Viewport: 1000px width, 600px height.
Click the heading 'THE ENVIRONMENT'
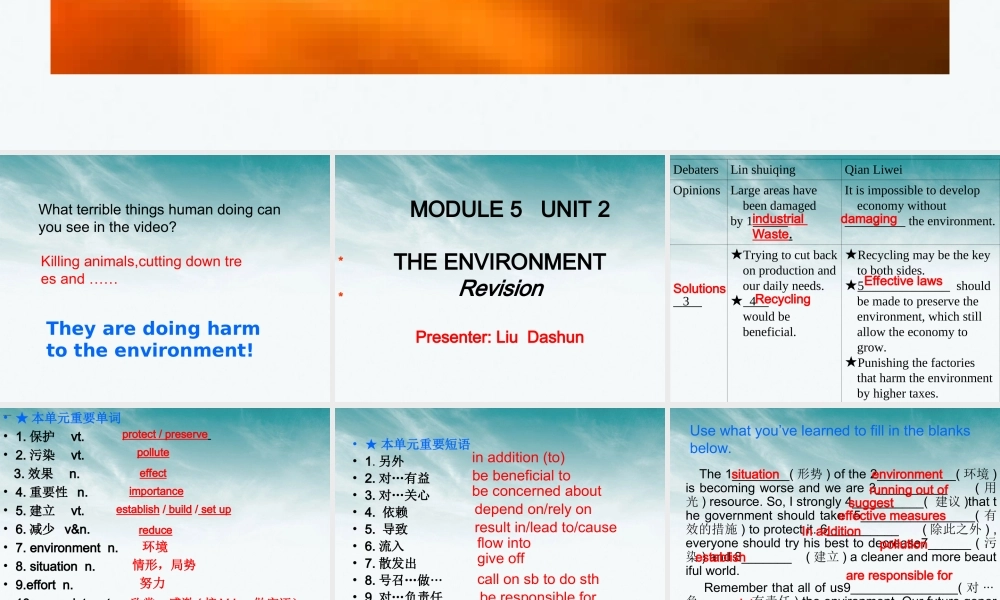pyautogui.click(x=499, y=261)
